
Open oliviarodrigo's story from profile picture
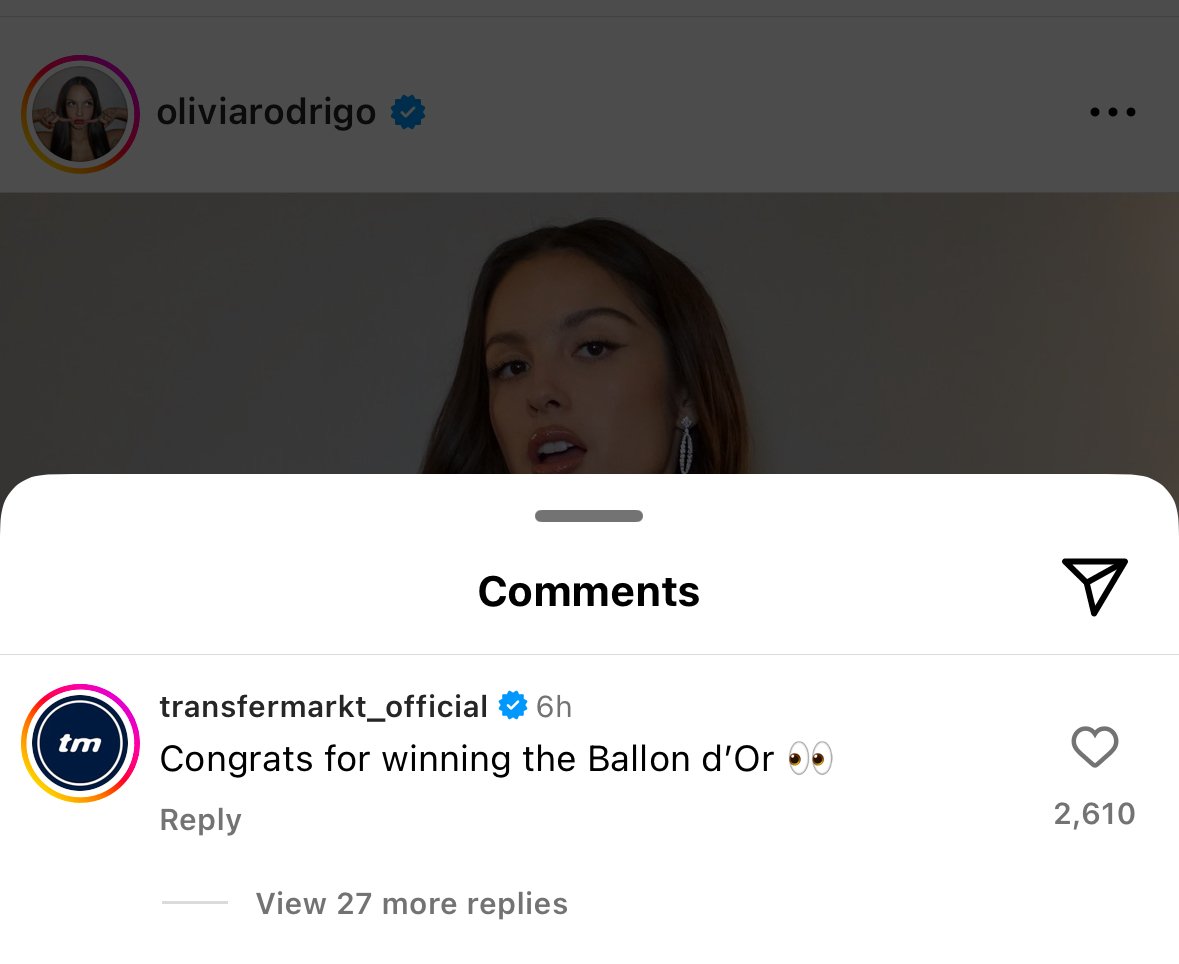pyautogui.click(x=80, y=114)
